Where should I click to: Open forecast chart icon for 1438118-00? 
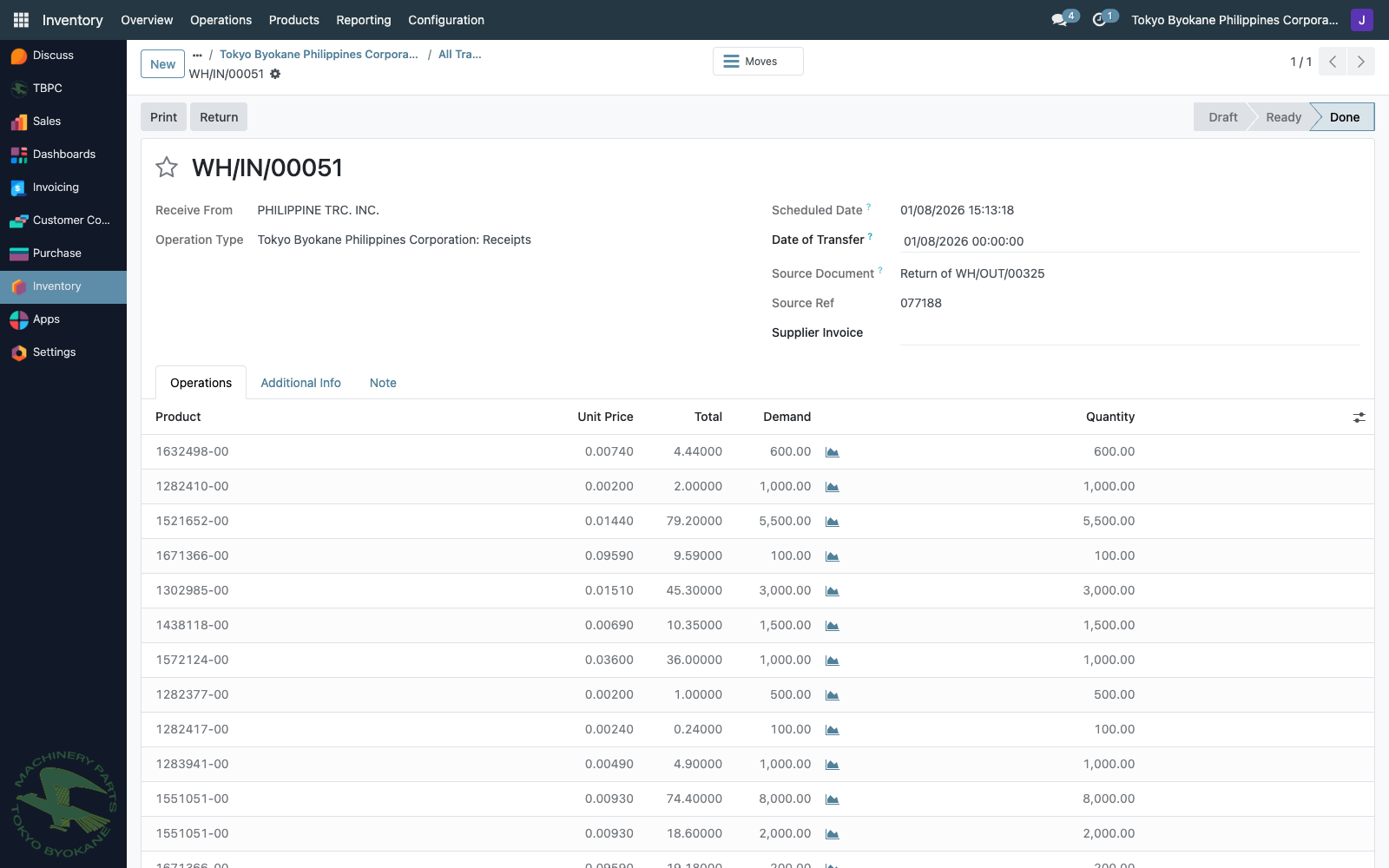pos(832,626)
